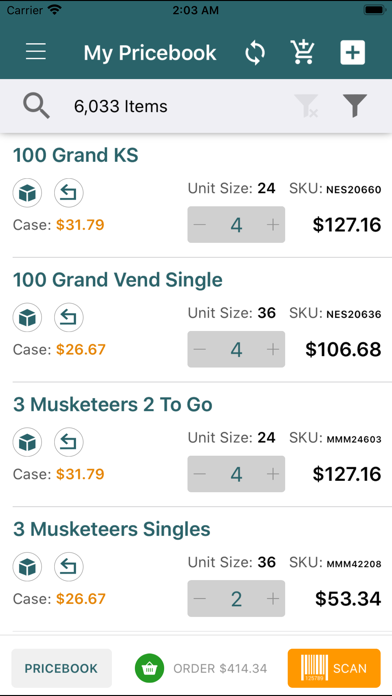Image resolution: width=392 pixels, height=696 pixels.
Task: Tap the search magnifier icon
Action: (x=36, y=107)
